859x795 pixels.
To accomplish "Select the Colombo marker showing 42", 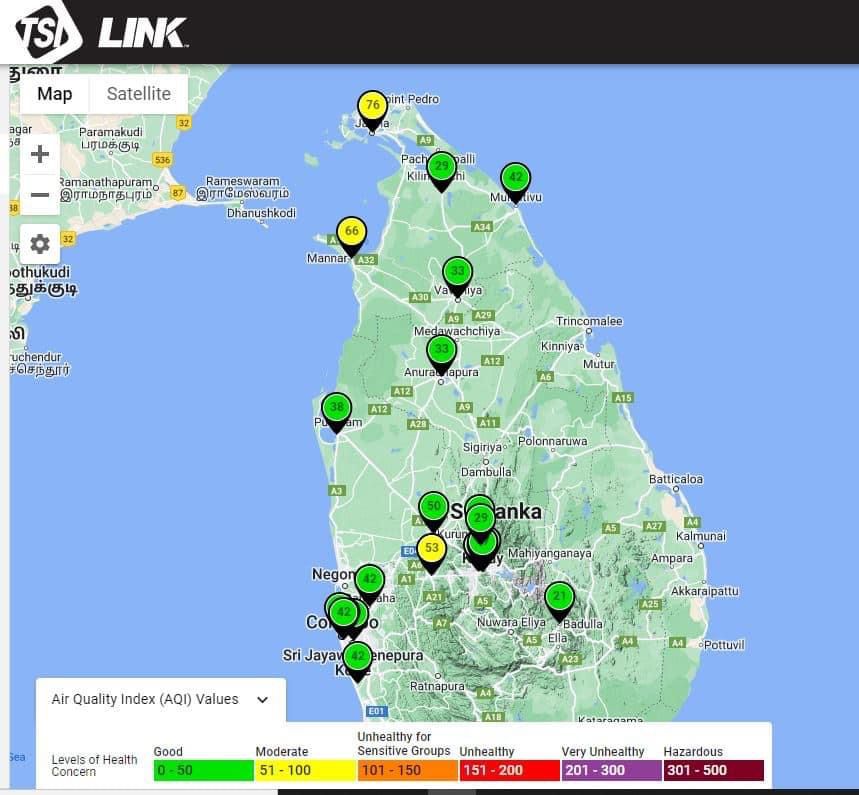I will [343, 612].
